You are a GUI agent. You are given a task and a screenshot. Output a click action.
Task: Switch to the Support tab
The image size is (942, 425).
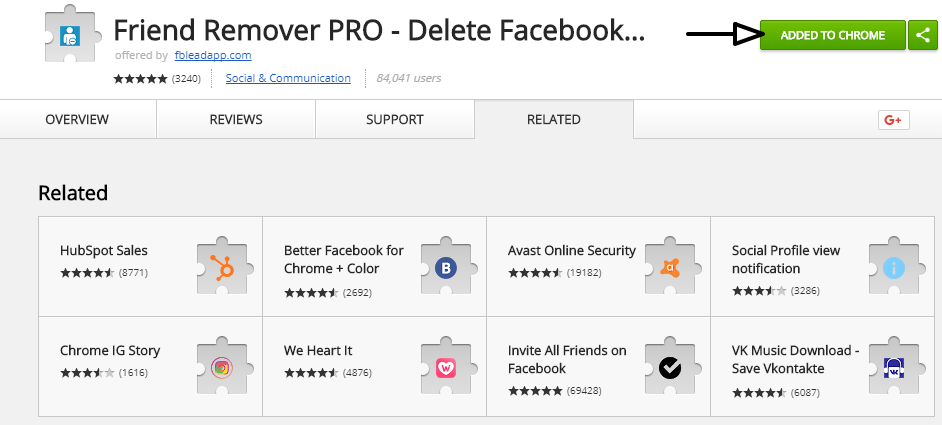coord(395,120)
